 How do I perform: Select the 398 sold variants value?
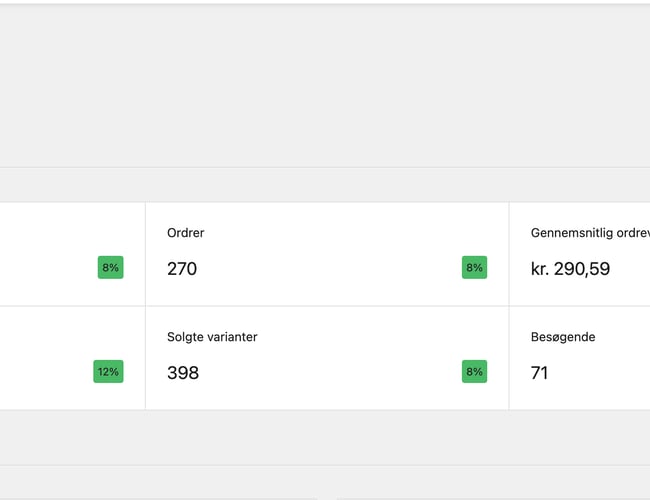(x=183, y=373)
